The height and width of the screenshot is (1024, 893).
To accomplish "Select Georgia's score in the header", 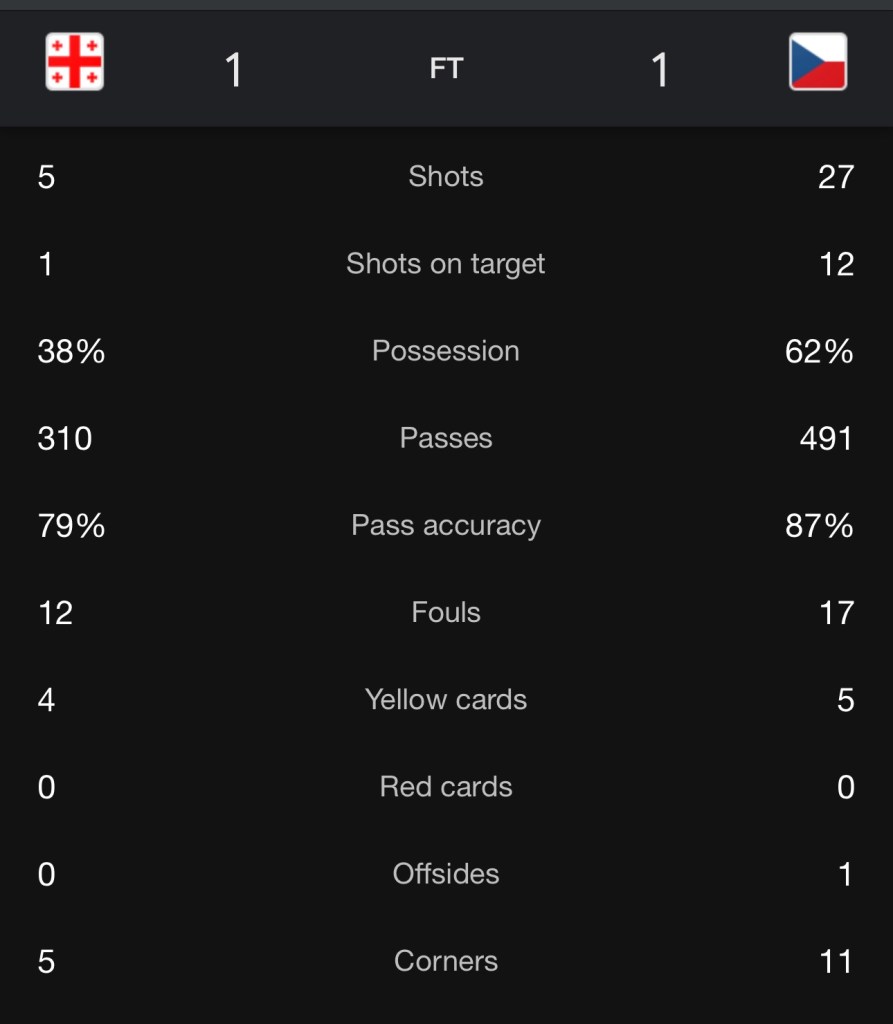I will point(233,70).
